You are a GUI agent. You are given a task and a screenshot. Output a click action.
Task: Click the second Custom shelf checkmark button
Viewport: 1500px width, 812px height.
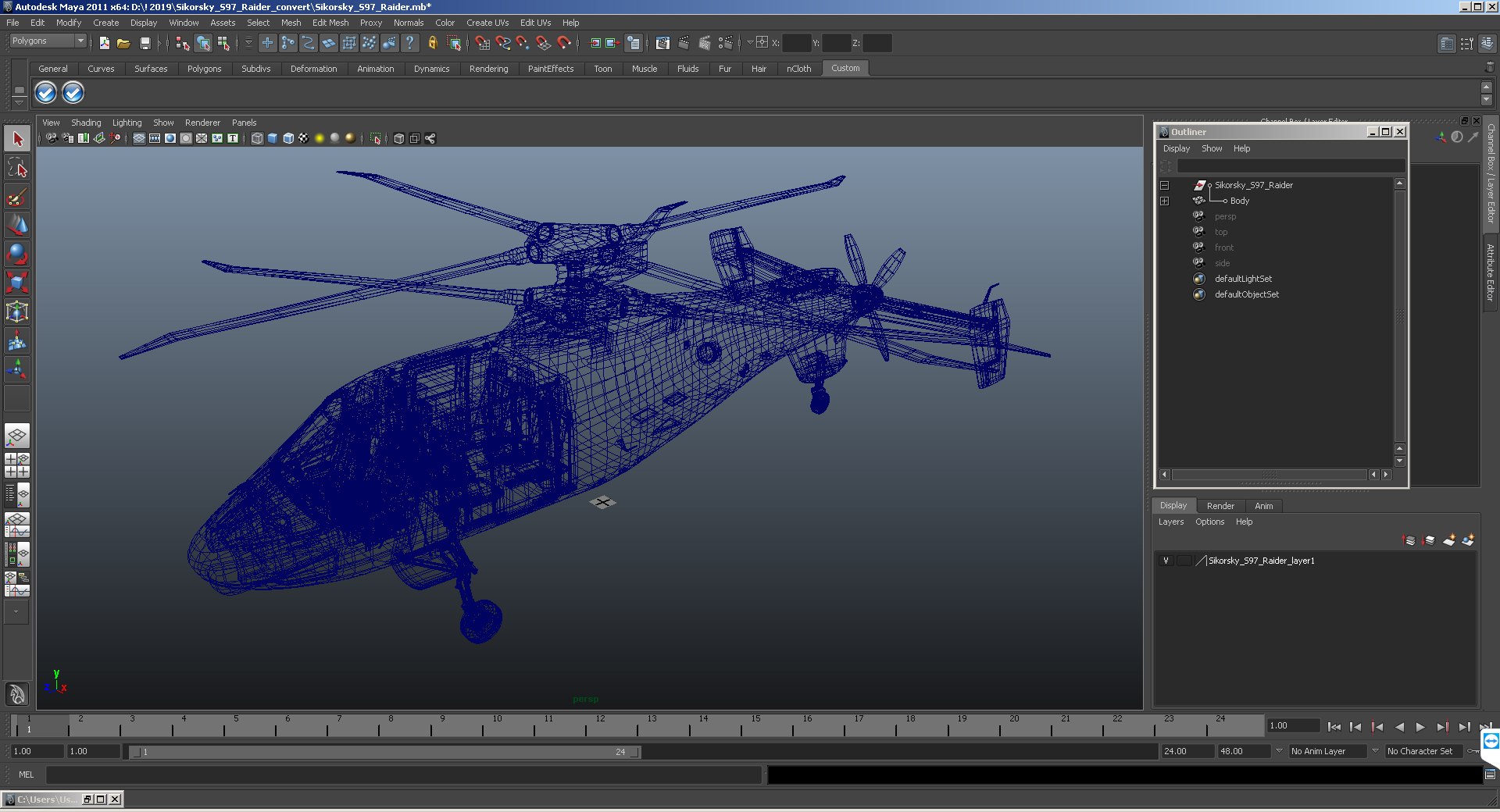73,93
